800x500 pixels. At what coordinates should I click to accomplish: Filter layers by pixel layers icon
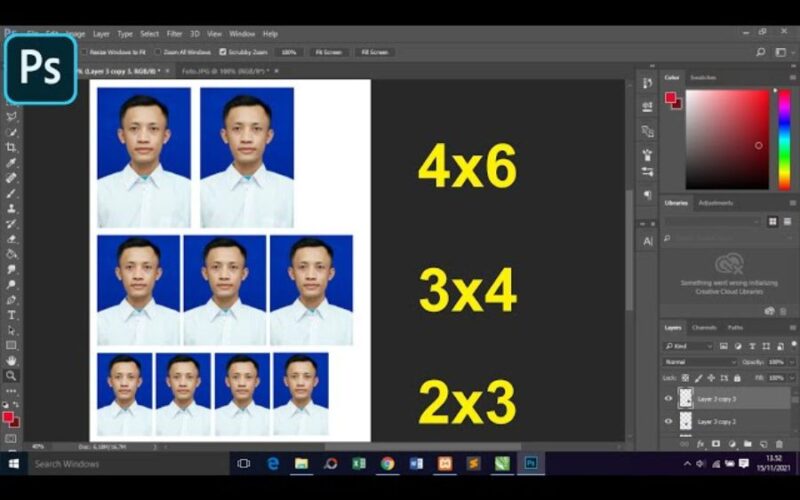click(723, 346)
